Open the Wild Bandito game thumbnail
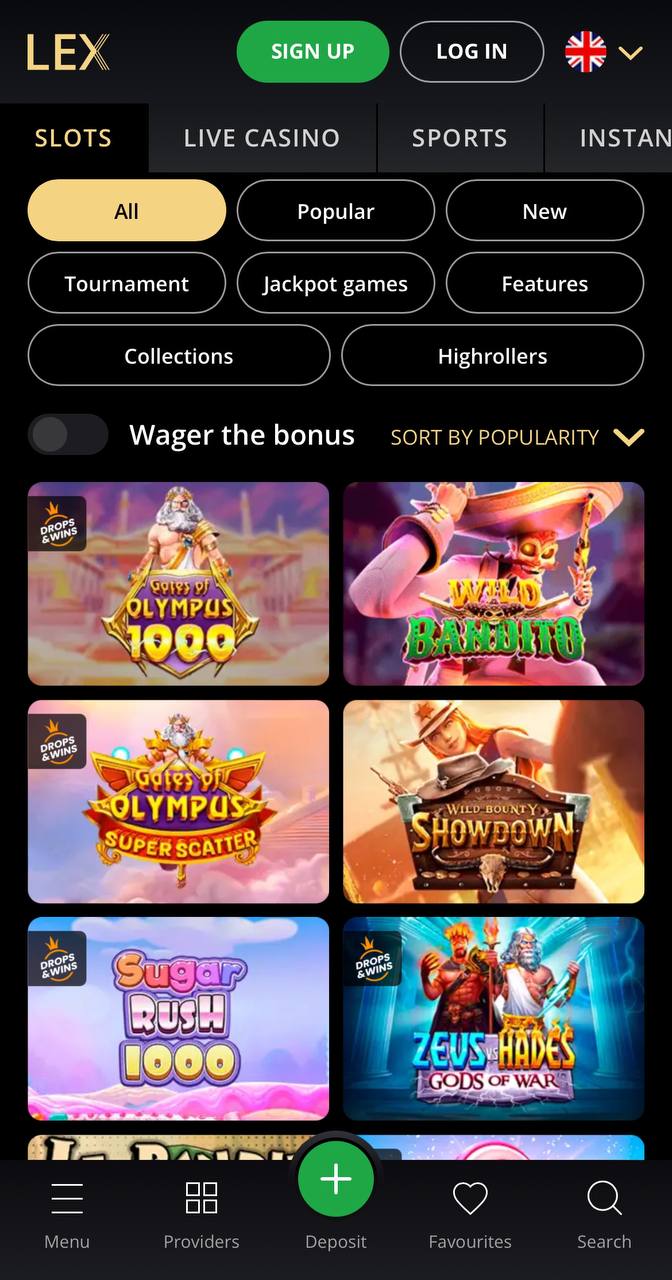This screenshot has height=1280, width=672. click(494, 584)
